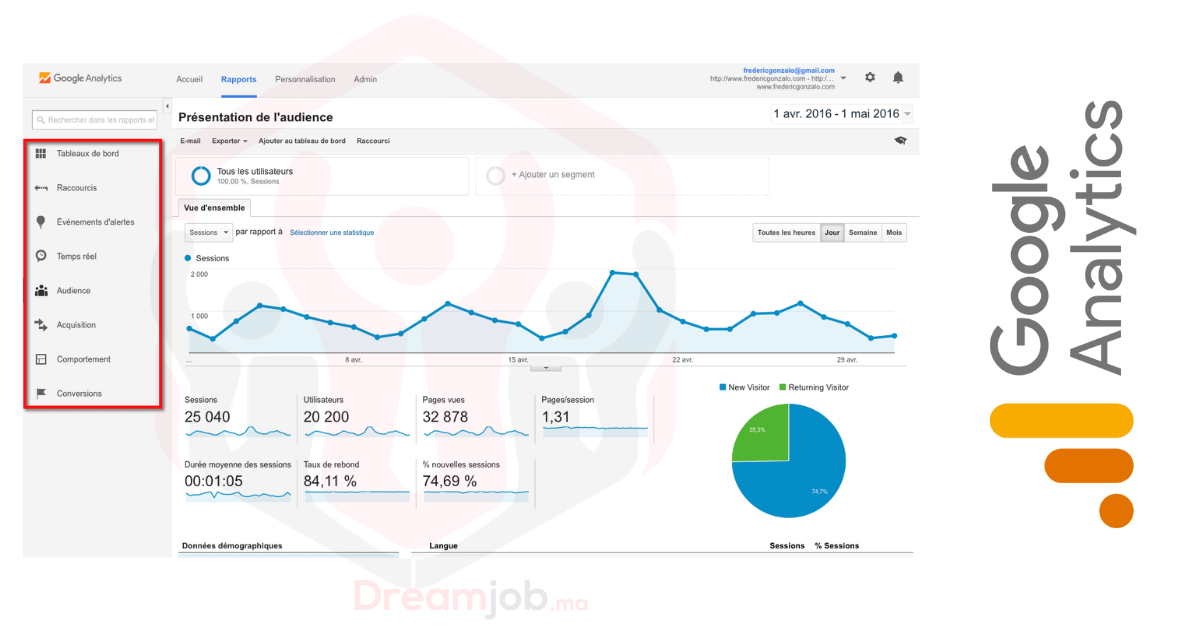1200x628 pixels.
Task: Select the Pages vues 32 878 metric
Action: [476, 417]
